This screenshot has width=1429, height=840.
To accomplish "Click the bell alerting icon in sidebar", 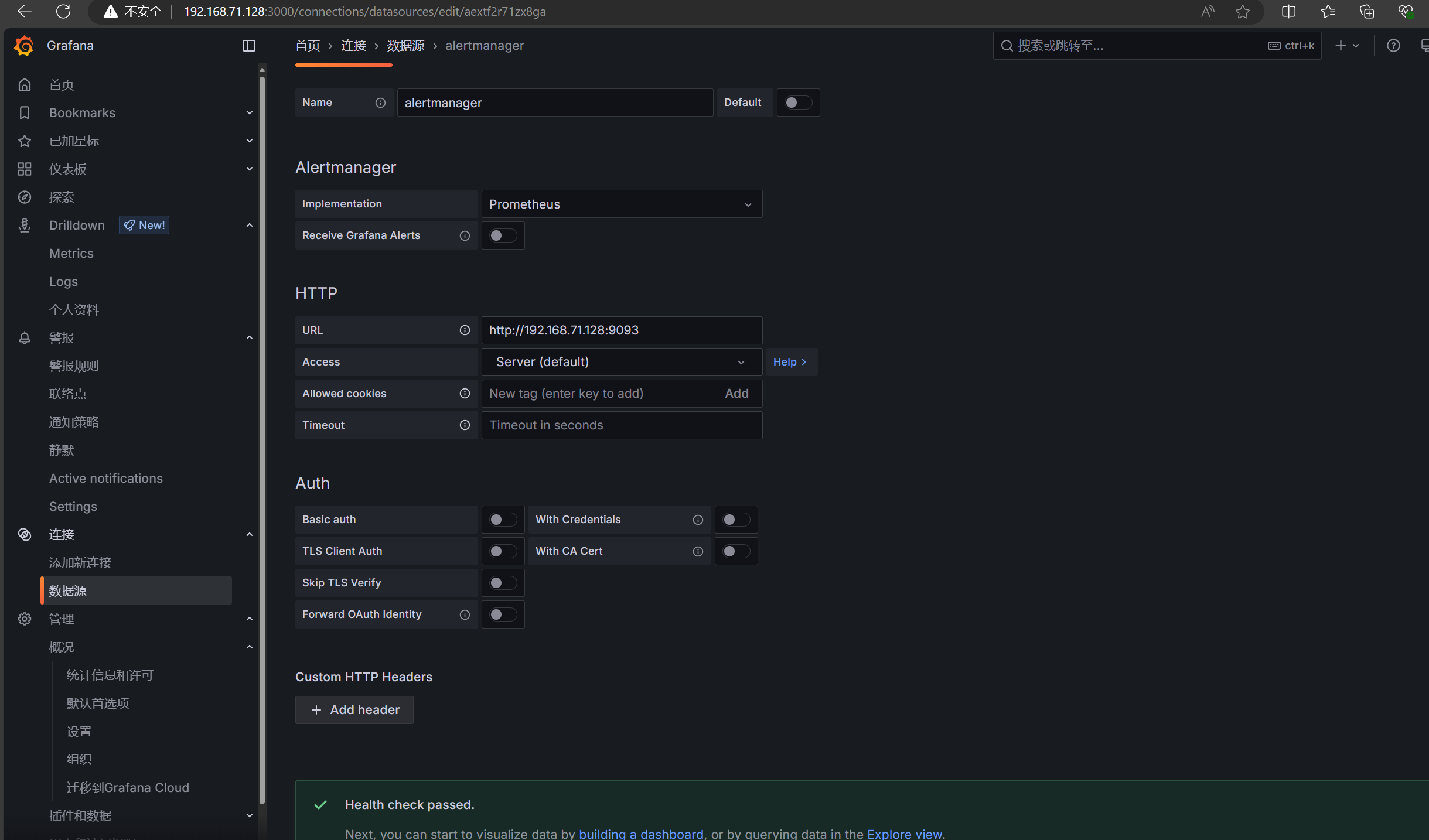I will pyautogui.click(x=25, y=338).
